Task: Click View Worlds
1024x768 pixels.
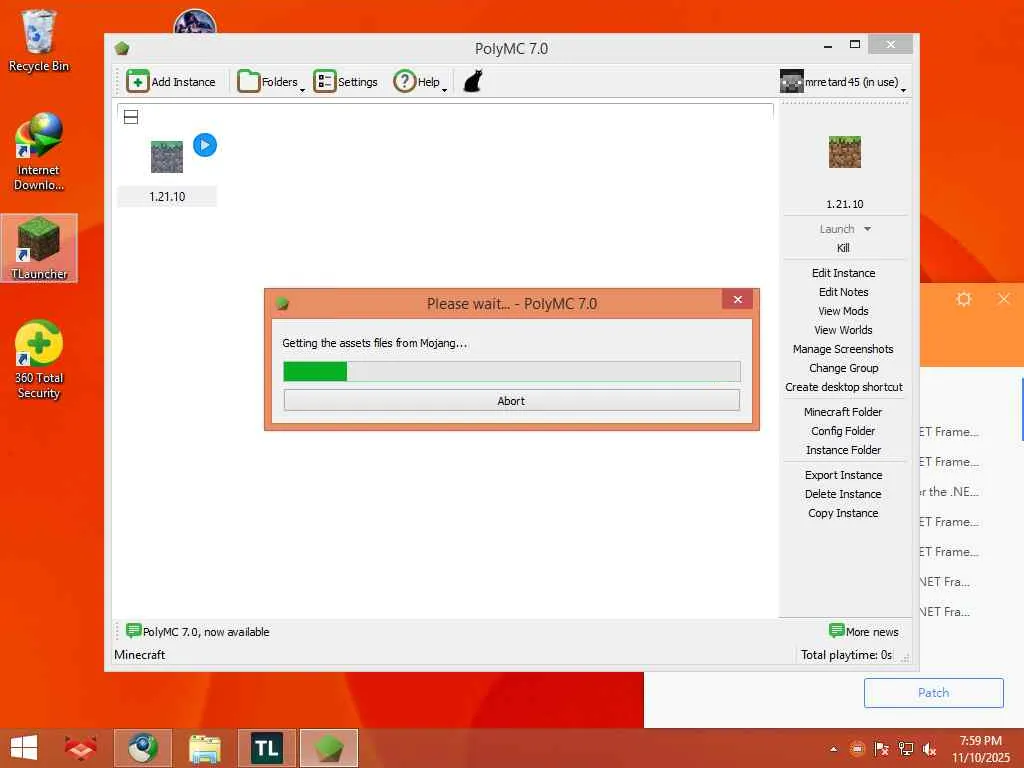Action: [843, 330]
